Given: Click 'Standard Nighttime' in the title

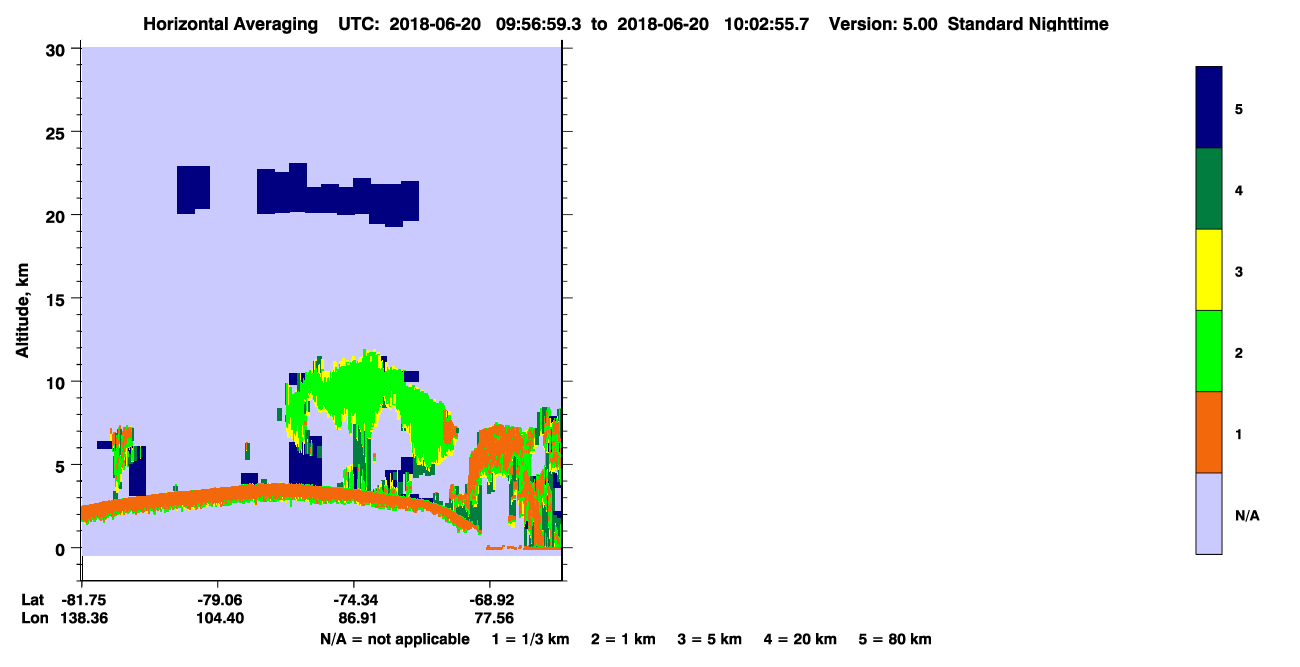Looking at the screenshot, I should [x=1028, y=24].
